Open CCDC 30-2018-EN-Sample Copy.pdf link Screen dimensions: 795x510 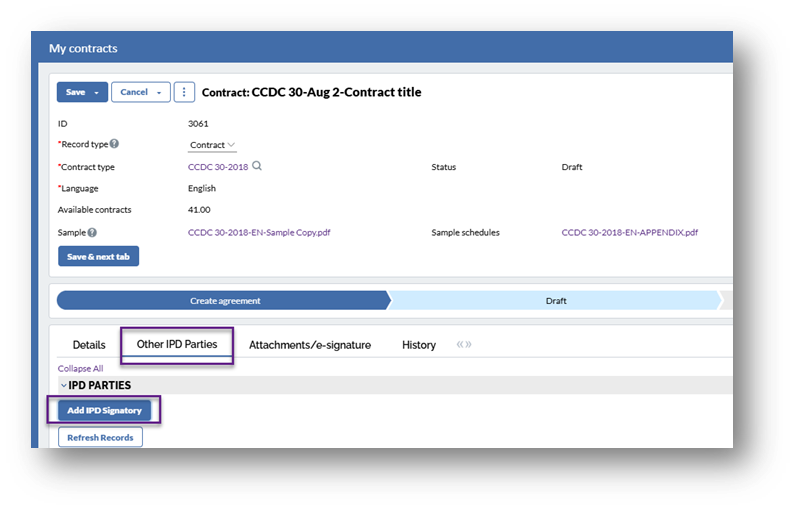(259, 232)
